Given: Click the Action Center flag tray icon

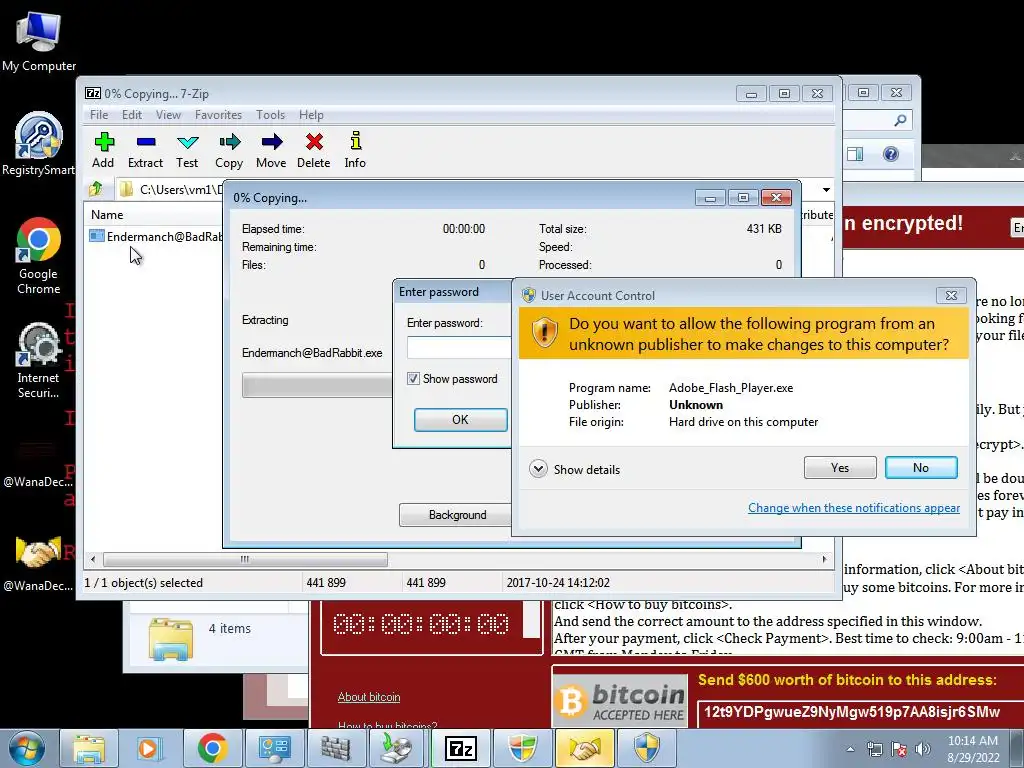Looking at the screenshot, I should 899,749.
